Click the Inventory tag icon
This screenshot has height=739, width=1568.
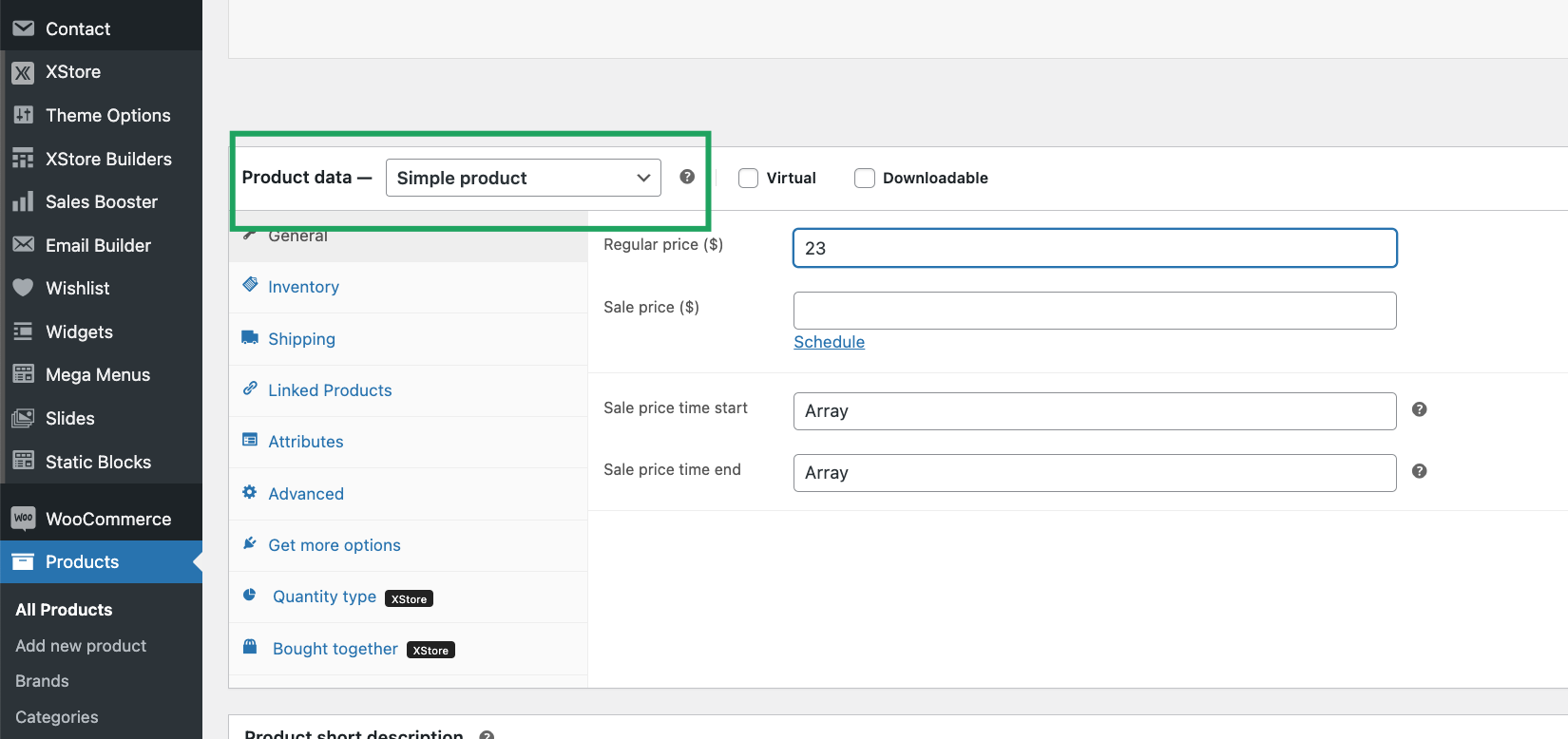tap(250, 284)
